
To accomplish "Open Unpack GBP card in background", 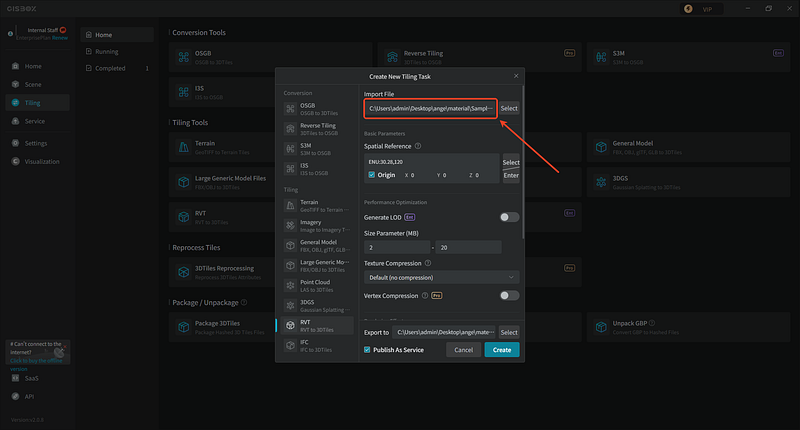I will pos(688,327).
